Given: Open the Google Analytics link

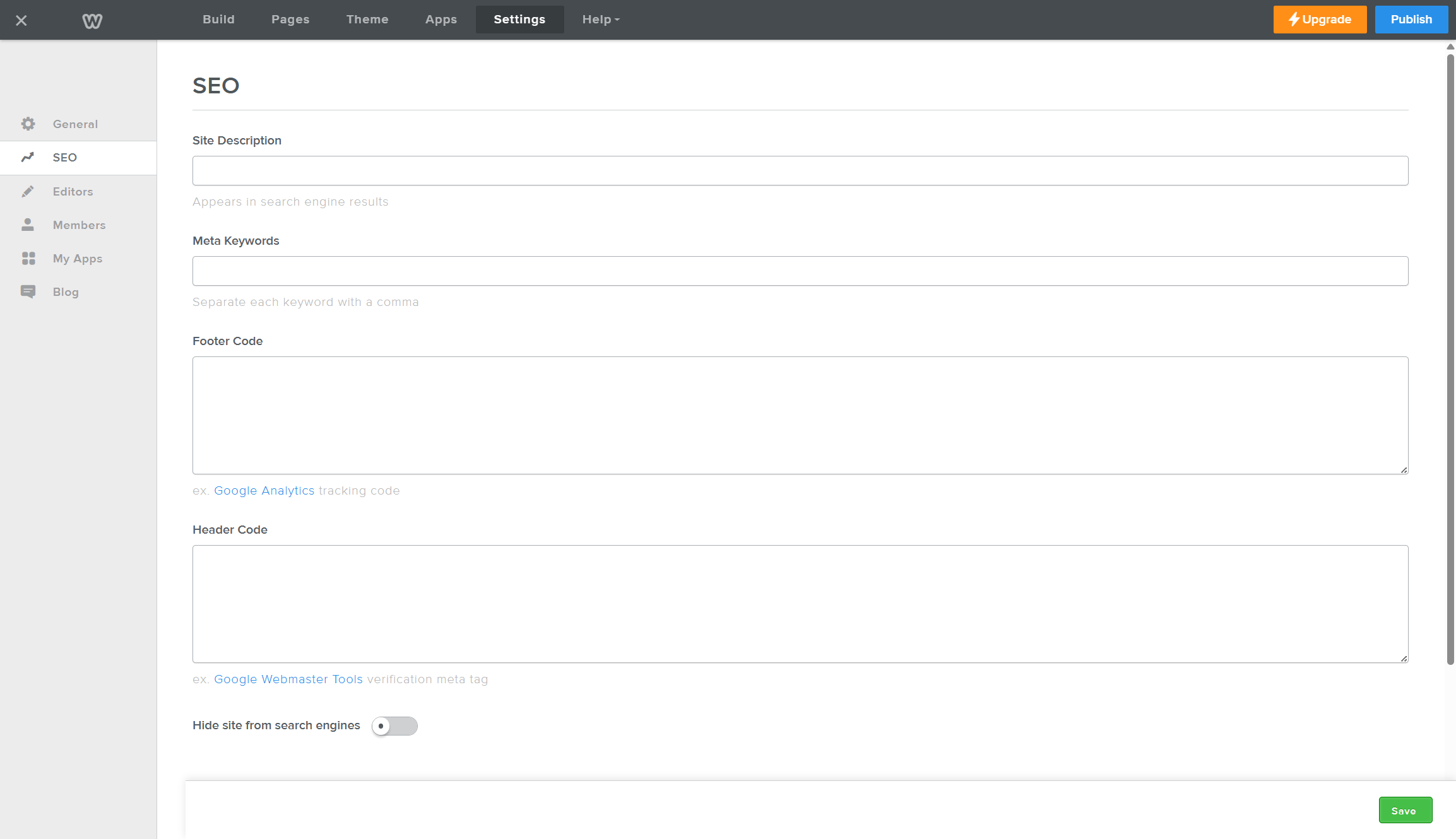Looking at the screenshot, I should click(x=264, y=490).
